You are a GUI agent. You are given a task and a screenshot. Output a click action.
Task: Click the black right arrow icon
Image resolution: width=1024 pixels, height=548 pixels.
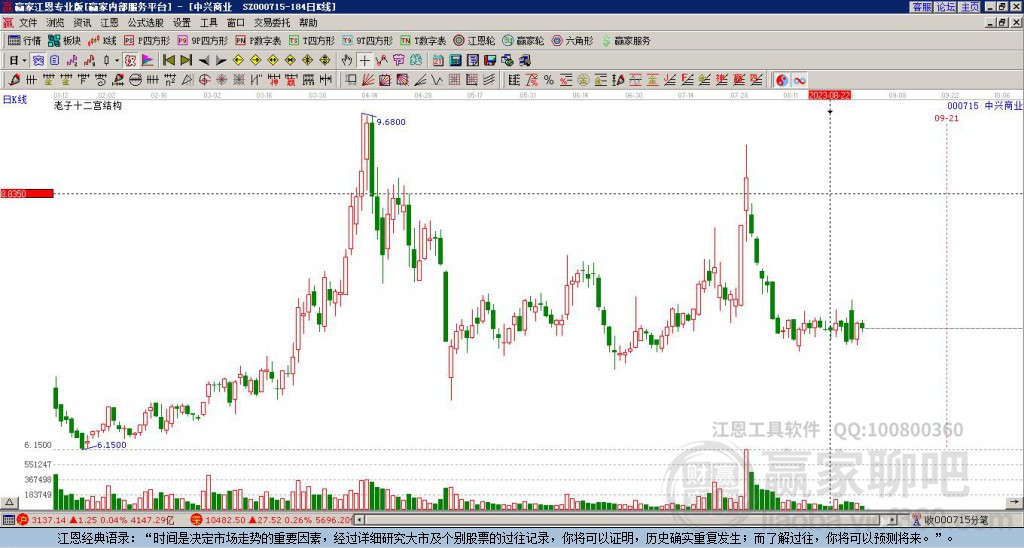[221, 61]
